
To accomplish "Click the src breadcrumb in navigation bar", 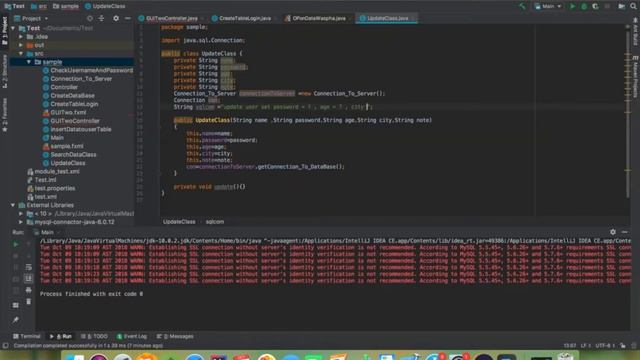I will click(x=39, y=6).
